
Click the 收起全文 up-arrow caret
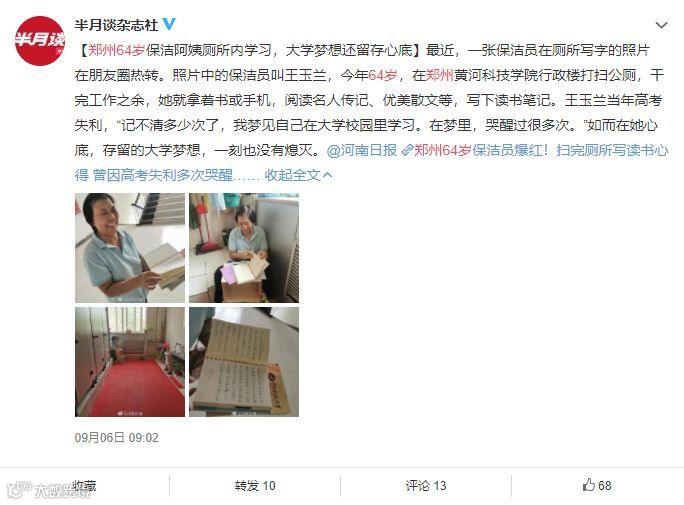[x=328, y=175]
